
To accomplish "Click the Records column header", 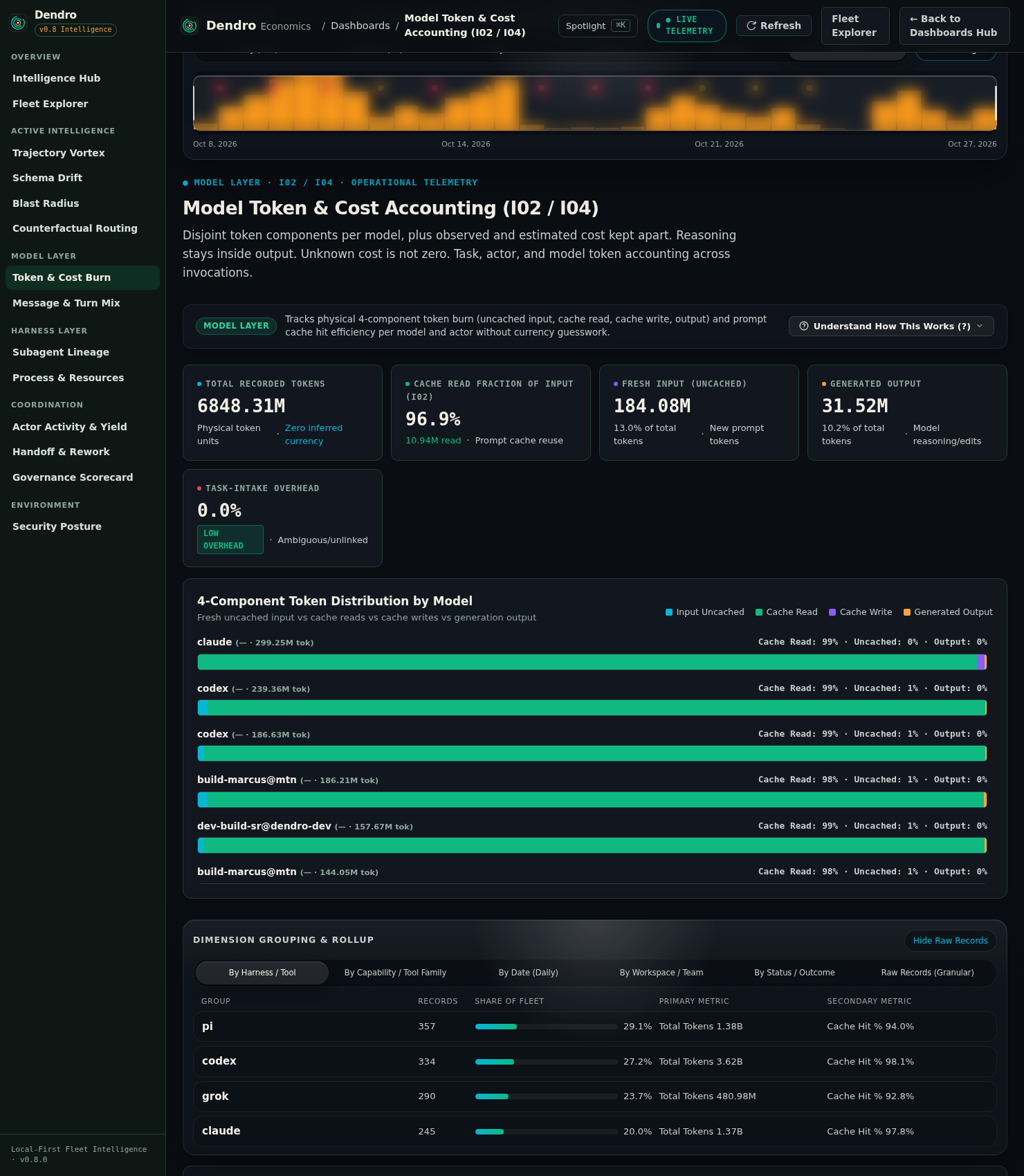I will click(x=438, y=1001).
